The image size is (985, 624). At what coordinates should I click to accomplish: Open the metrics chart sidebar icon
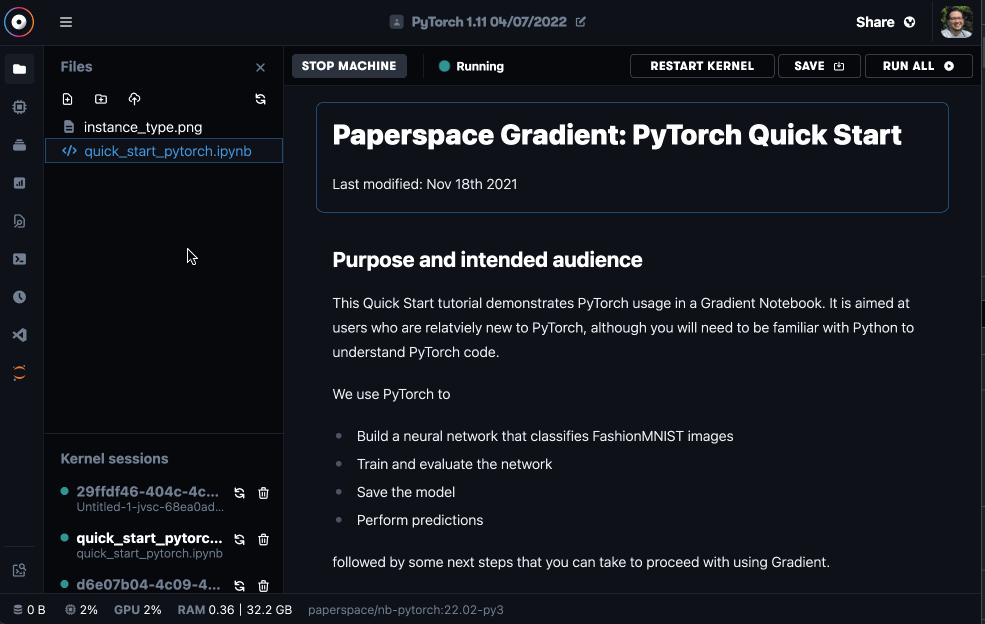coord(19,183)
